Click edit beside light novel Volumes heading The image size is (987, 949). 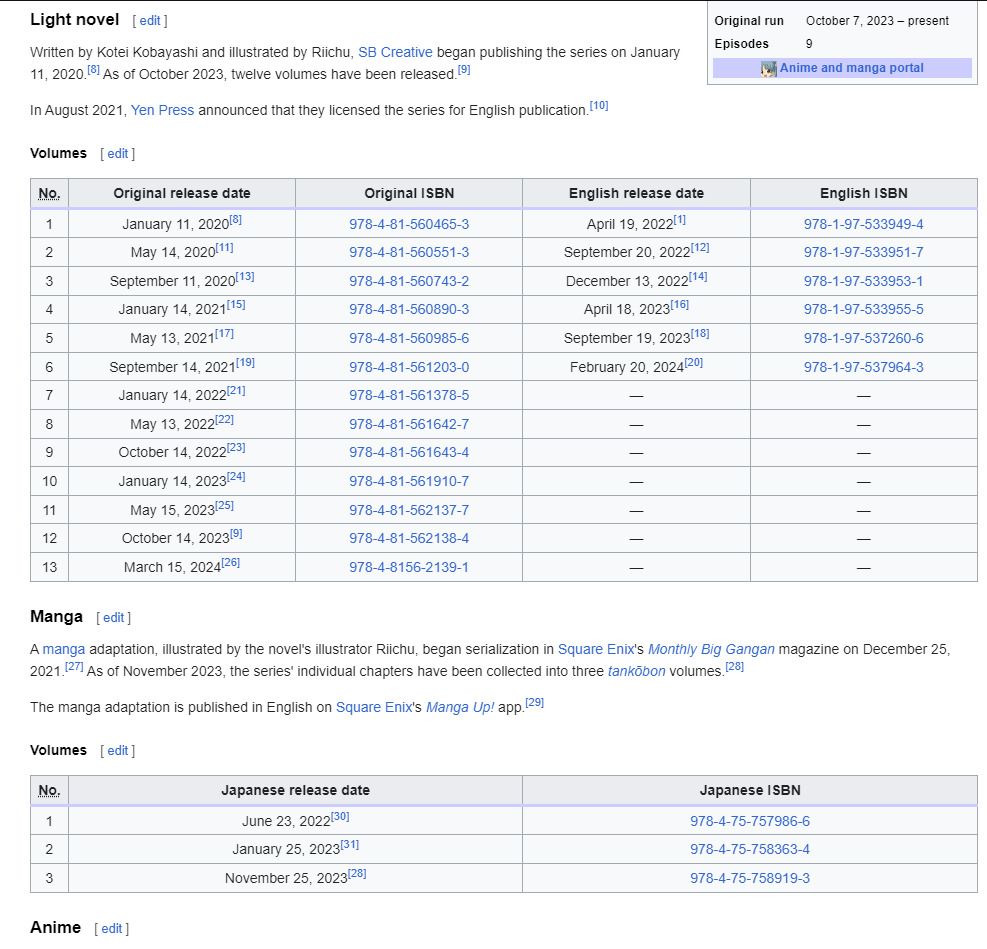pyautogui.click(x=118, y=154)
